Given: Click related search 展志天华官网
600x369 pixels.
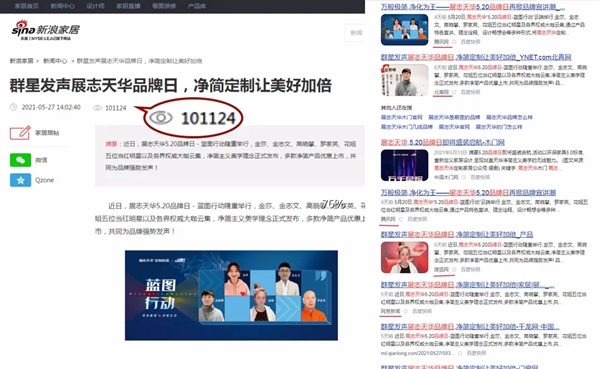Looking at the screenshot, I should click(454, 127).
